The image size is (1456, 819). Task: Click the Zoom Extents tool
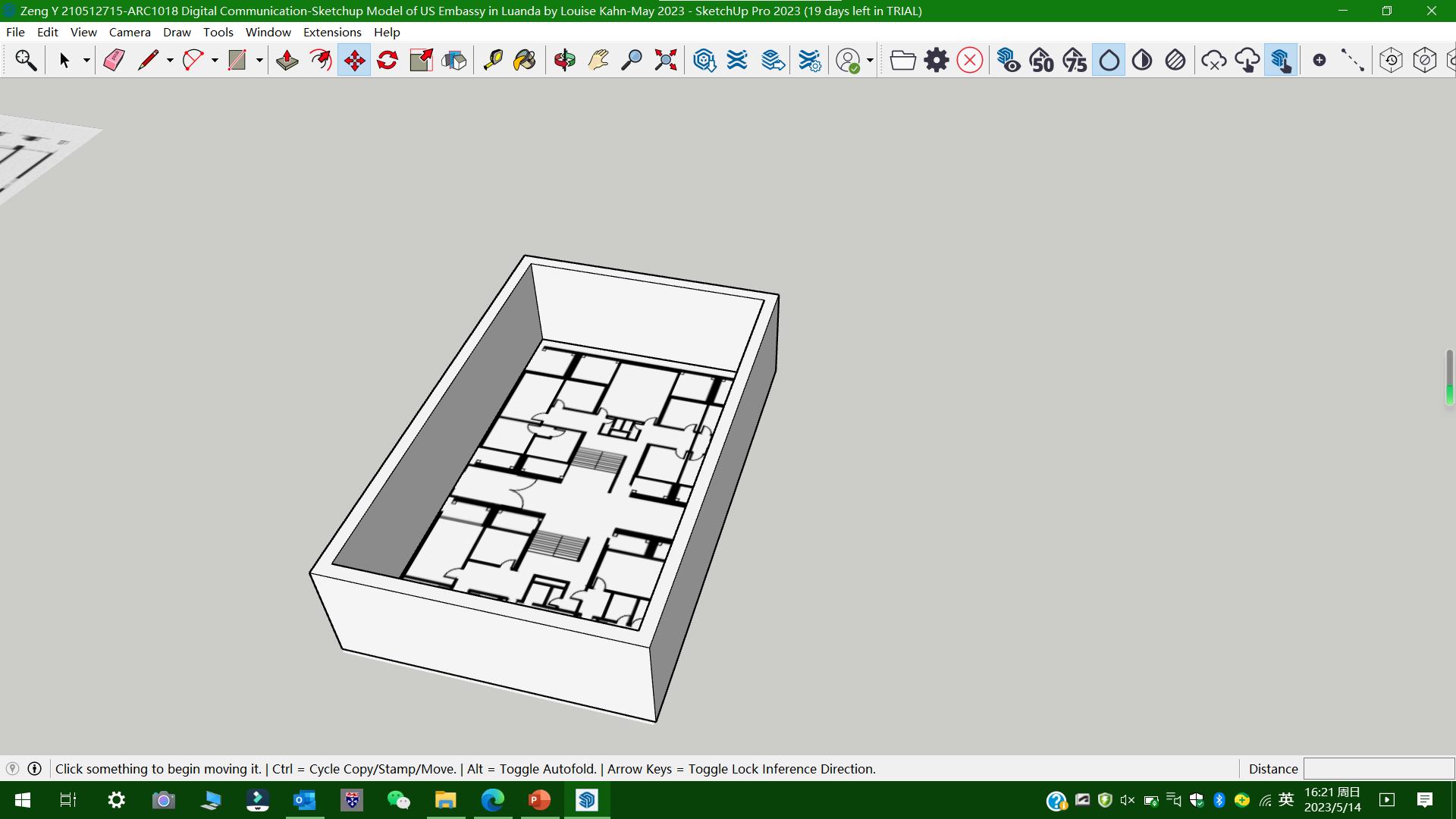coord(665,60)
